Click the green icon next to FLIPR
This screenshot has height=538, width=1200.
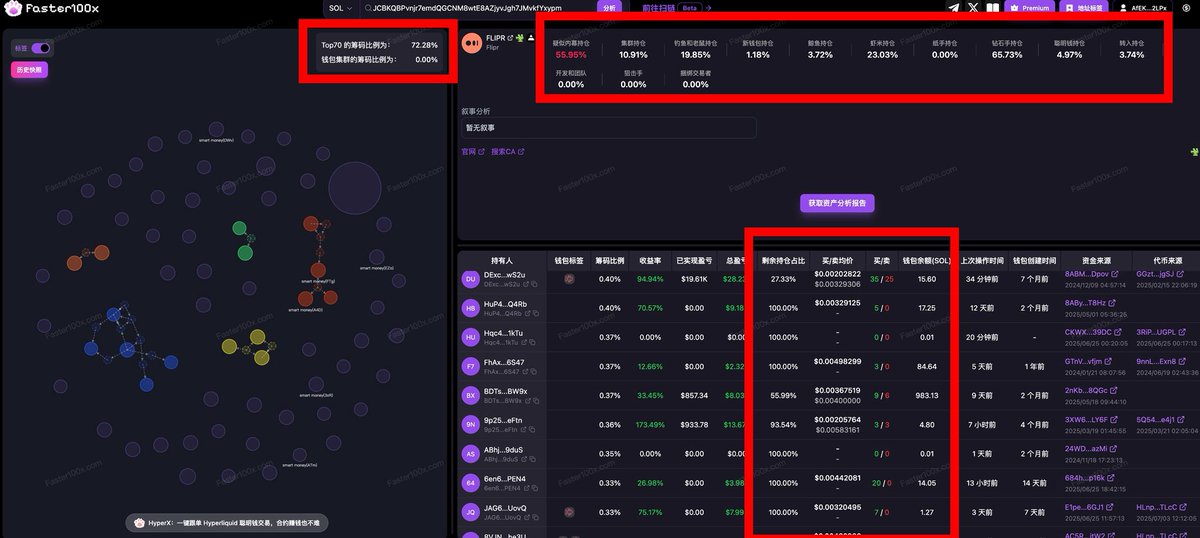(x=520, y=38)
